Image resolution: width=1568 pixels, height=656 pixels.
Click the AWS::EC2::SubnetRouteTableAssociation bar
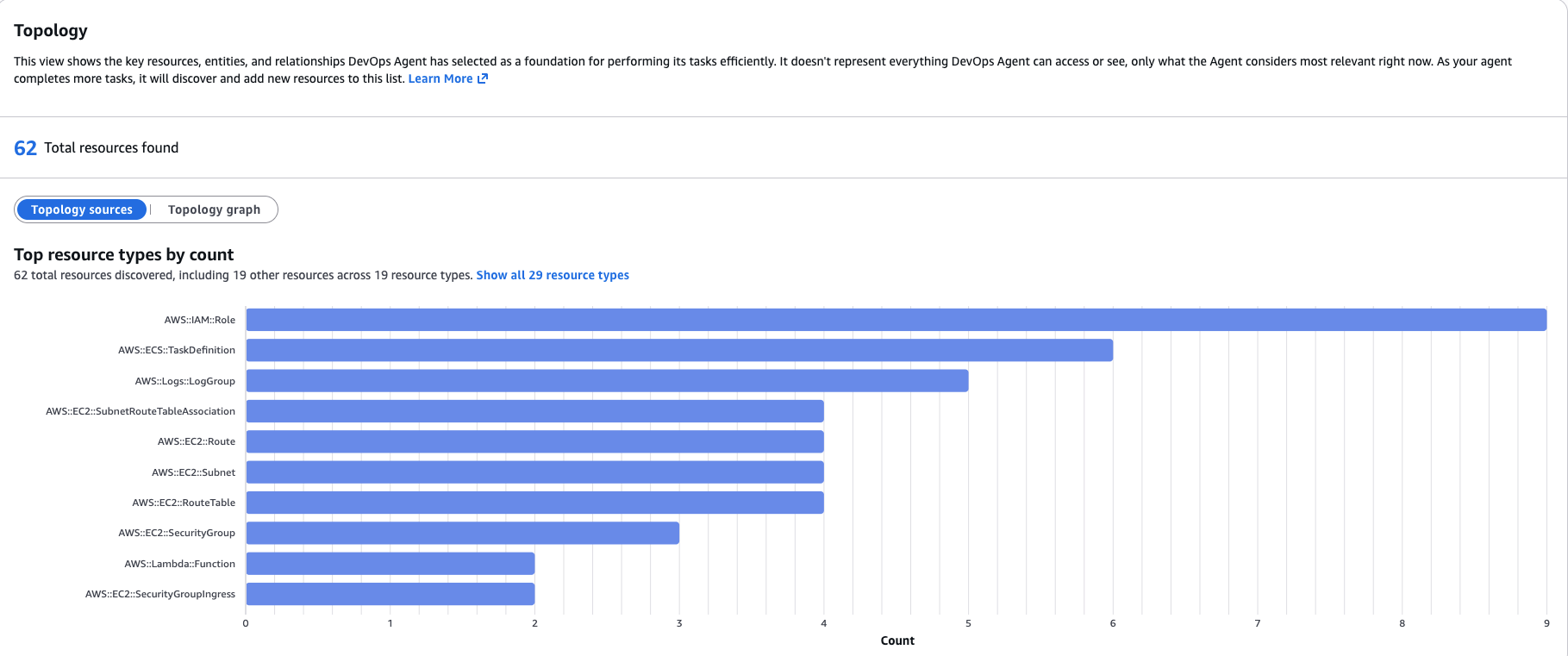[534, 411]
